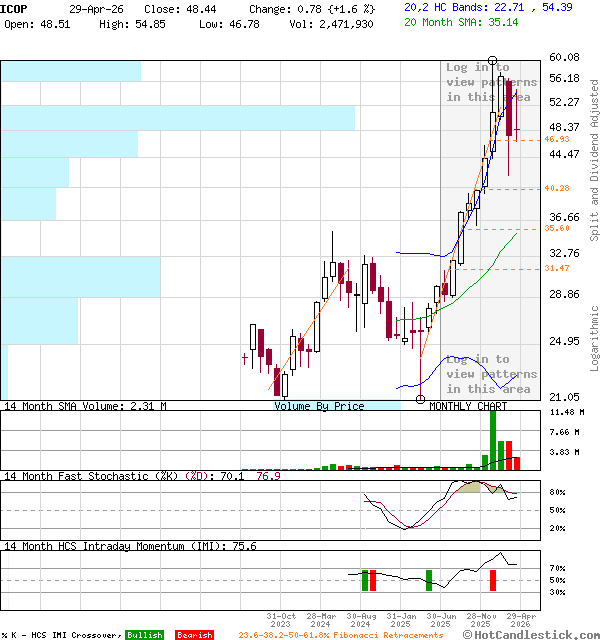
Task: Click the circle marker at the chart low
Action: (420, 399)
